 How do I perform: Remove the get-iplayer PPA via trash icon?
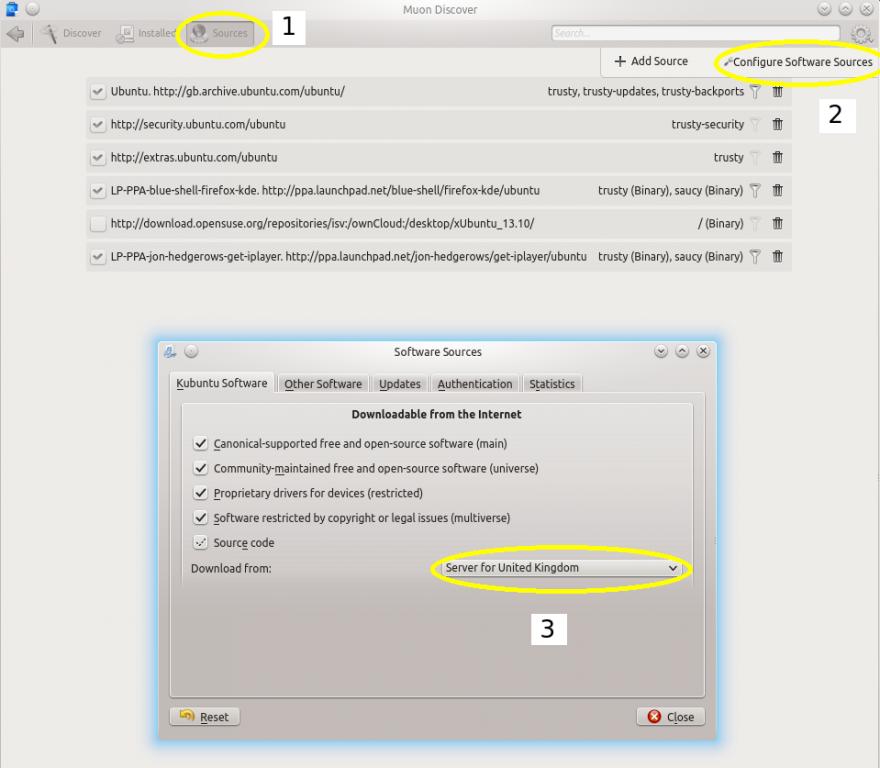pyautogui.click(x=777, y=257)
